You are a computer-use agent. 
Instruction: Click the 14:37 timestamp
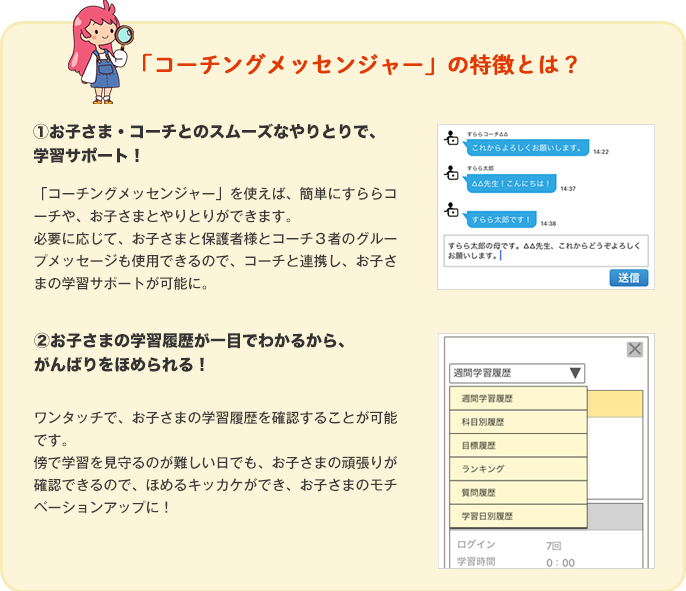(568, 189)
